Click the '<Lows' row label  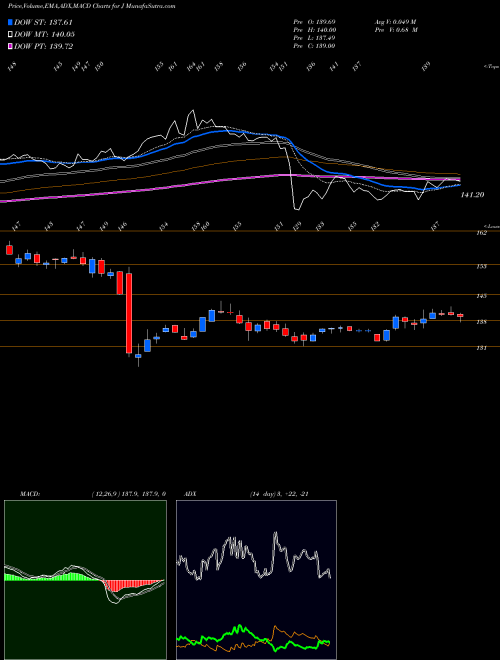(x=492, y=226)
